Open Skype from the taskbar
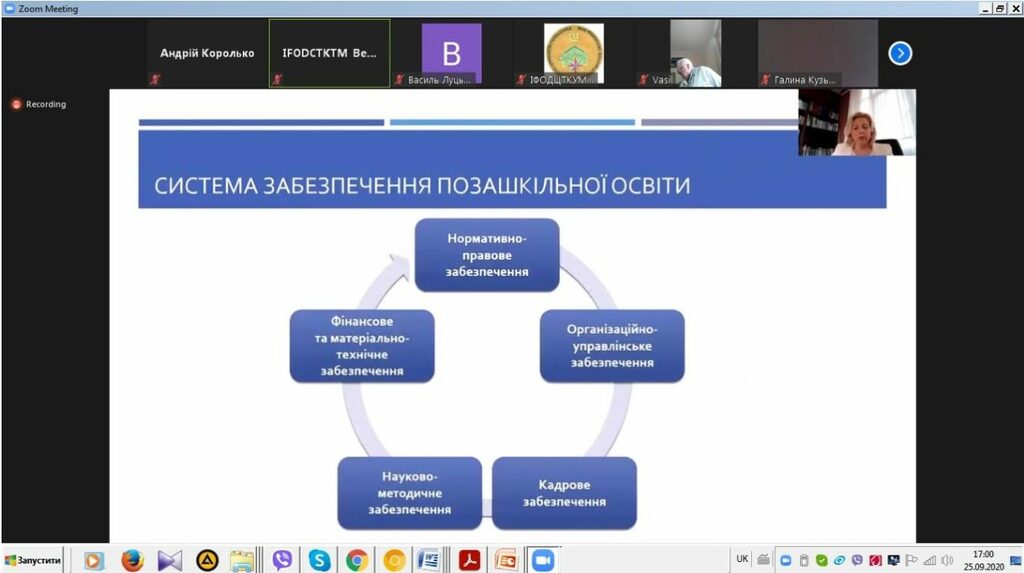The width and height of the screenshot is (1024, 573). 320,560
